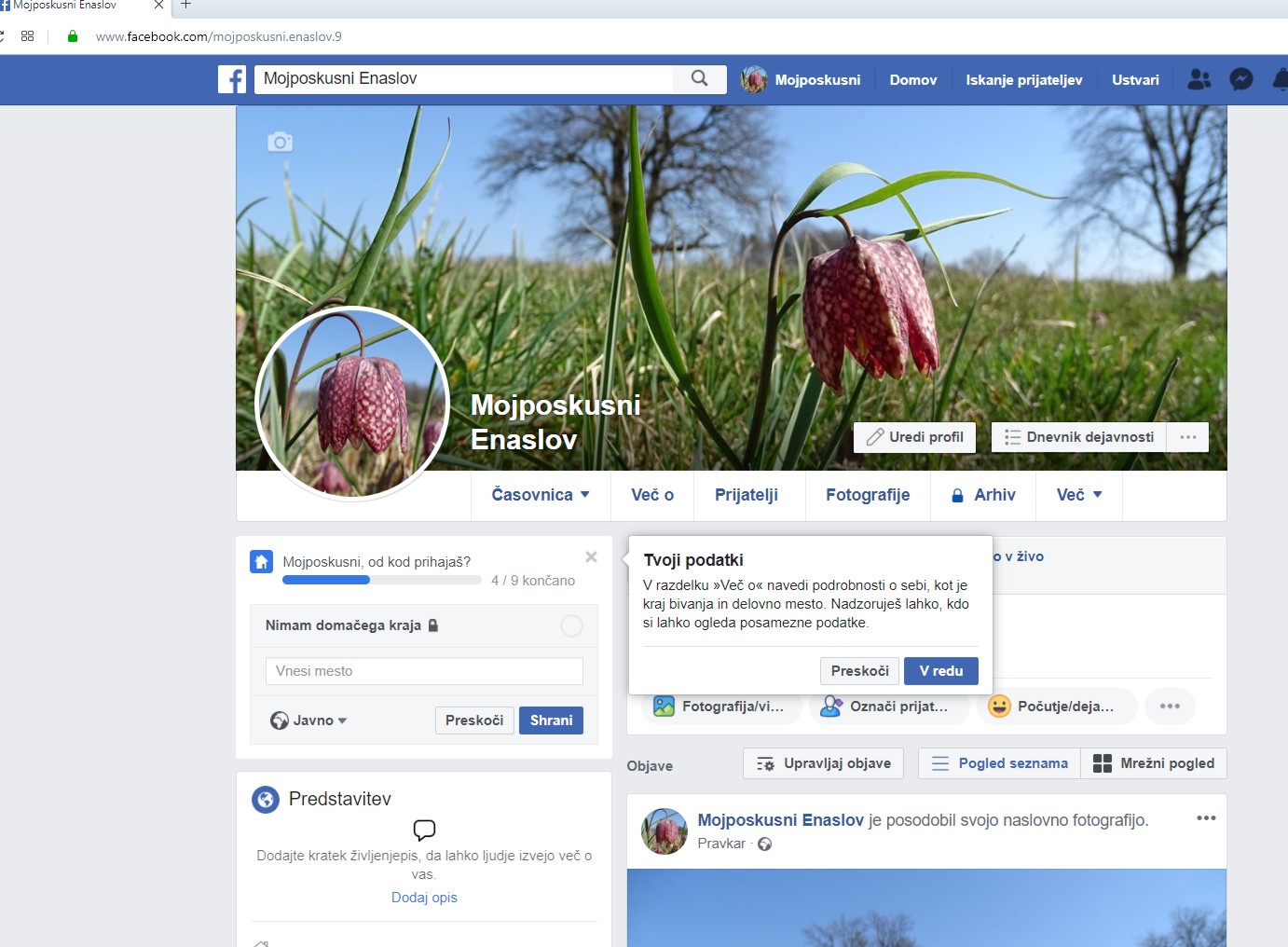Screen dimensions: 1288x947
Task: Expand the Časovnica dropdown
Action: click(541, 495)
